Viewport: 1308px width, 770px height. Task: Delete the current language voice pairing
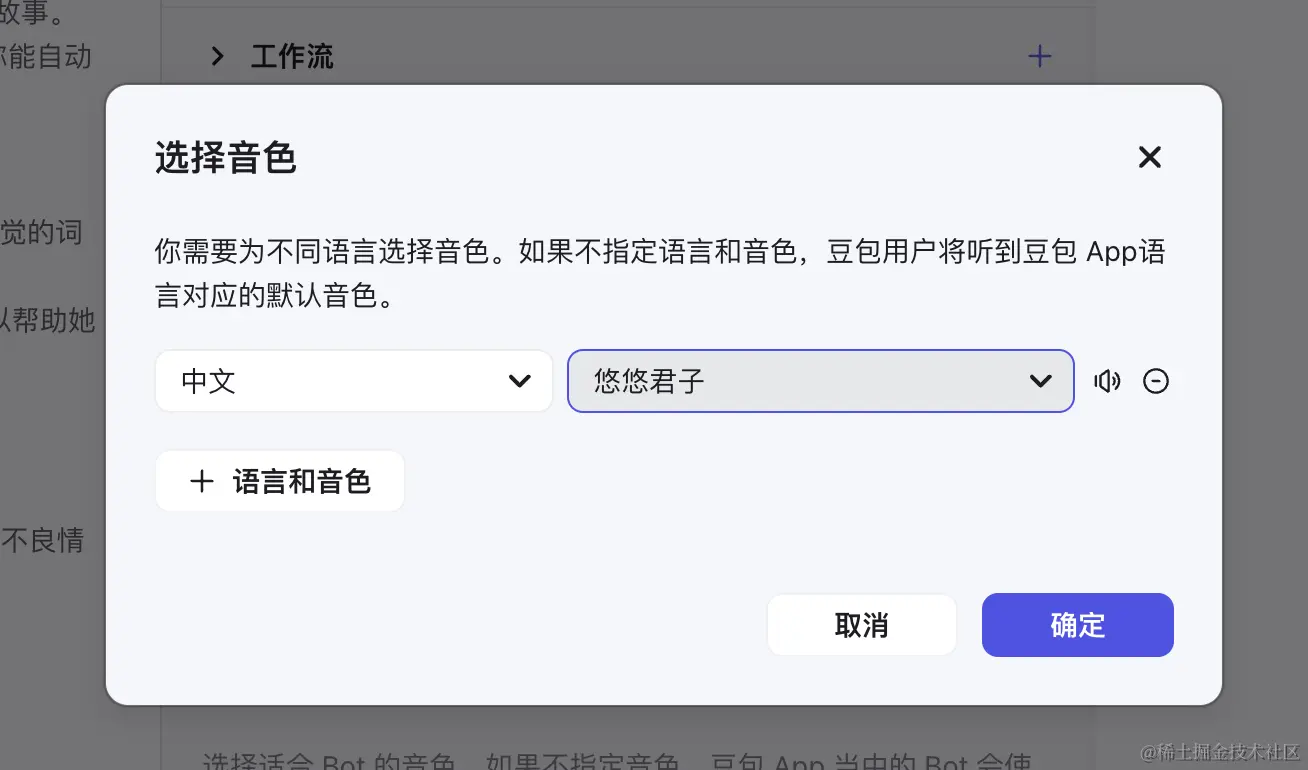1156,381
